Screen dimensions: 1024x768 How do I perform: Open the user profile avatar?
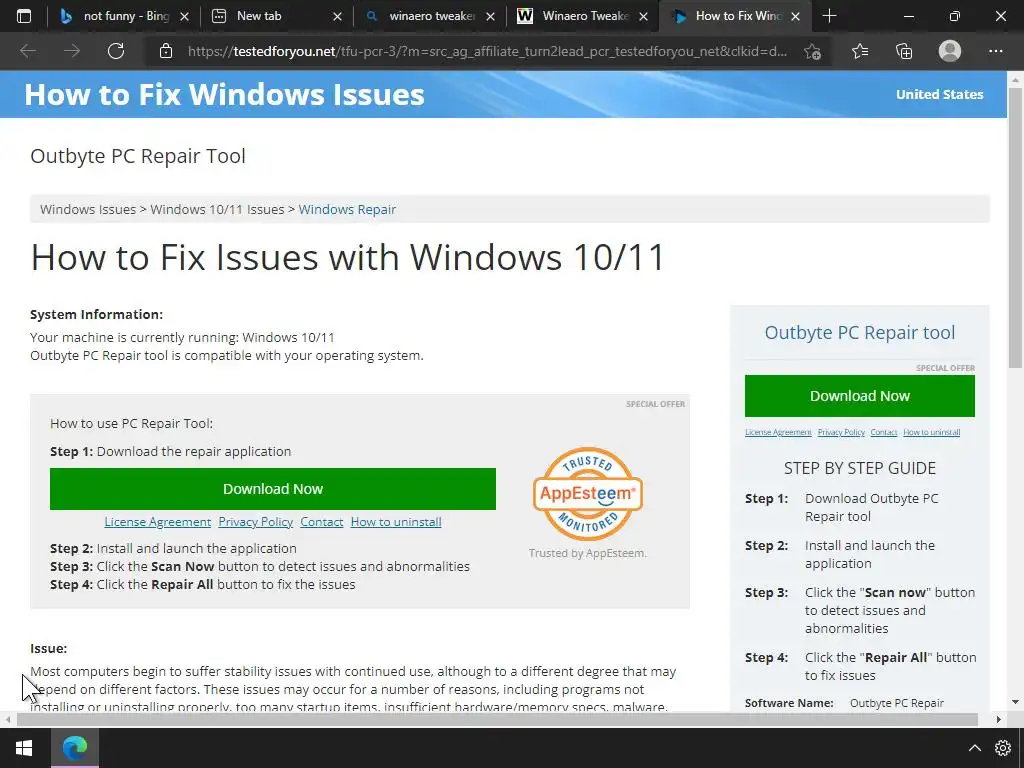click(x=950, y=51)
